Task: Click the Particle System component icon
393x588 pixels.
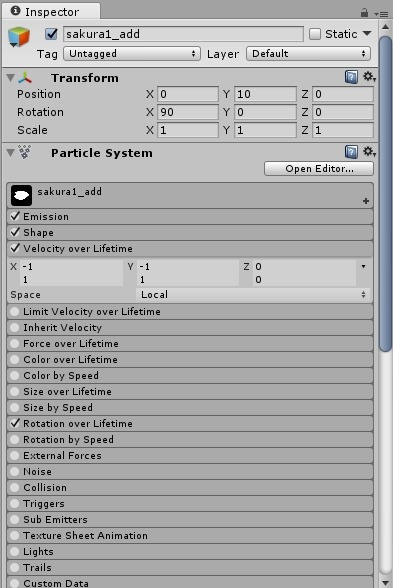Action: 25,152
